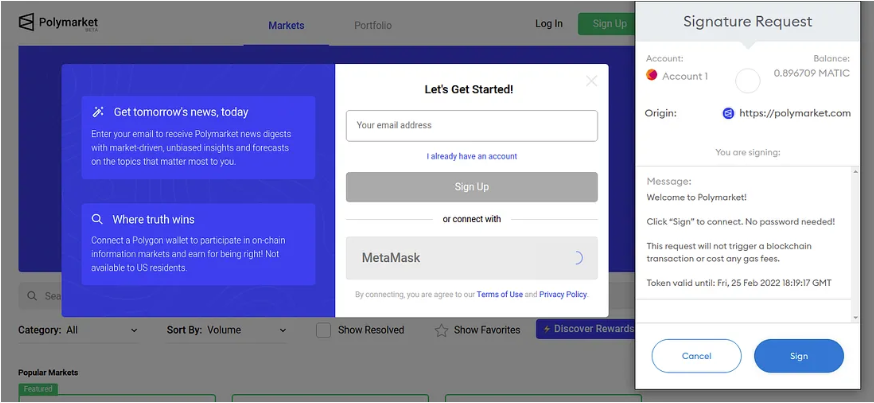Click the https://polymarket.com origin text
Screen dimensions: 874x403
click(x=795, y=113)
